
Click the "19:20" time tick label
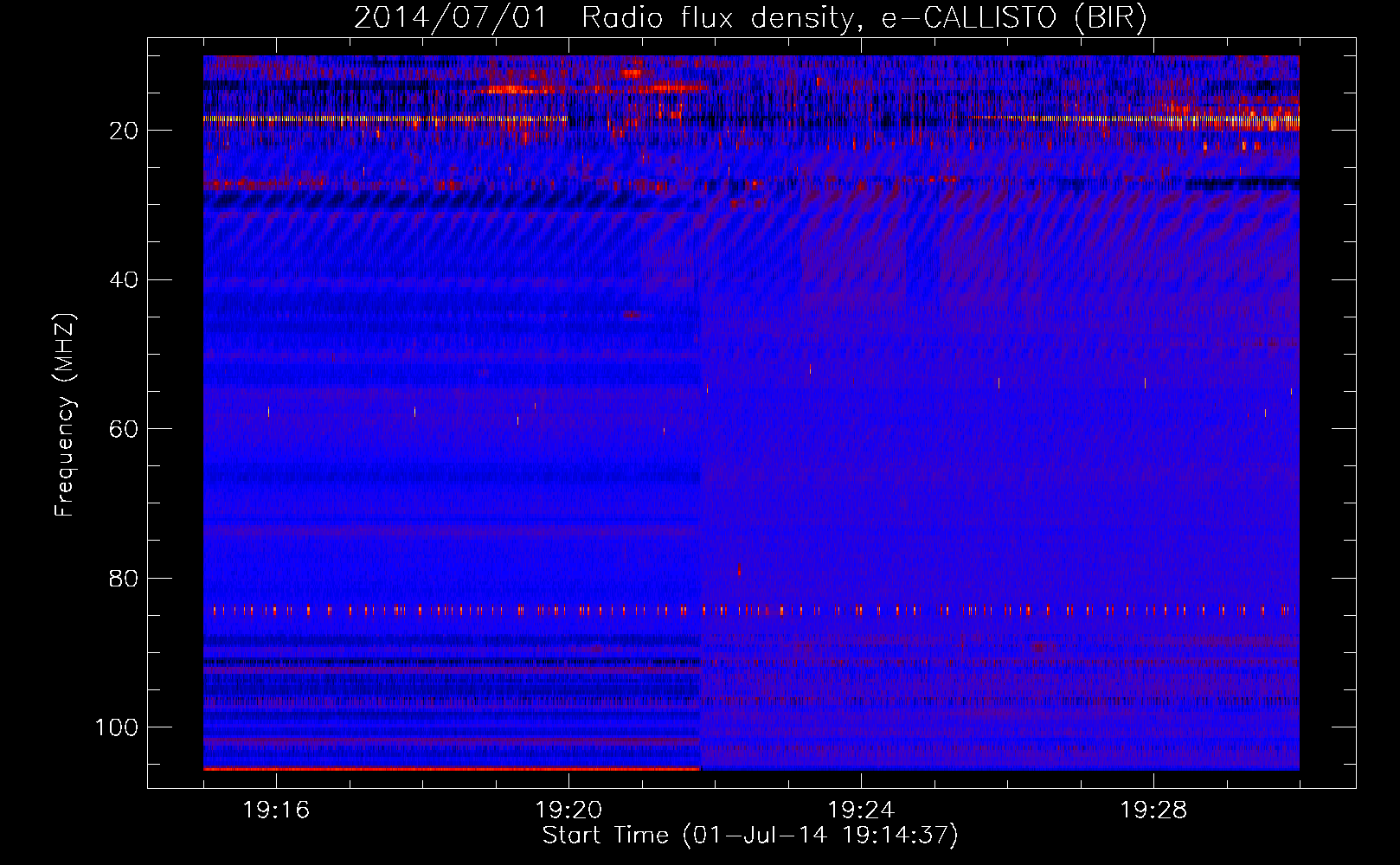[568, 811]
